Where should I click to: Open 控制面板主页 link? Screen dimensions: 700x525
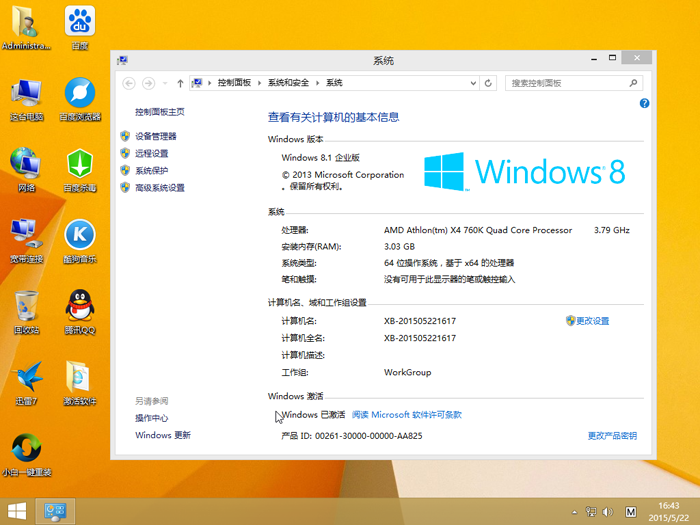[x=160, y=112]
